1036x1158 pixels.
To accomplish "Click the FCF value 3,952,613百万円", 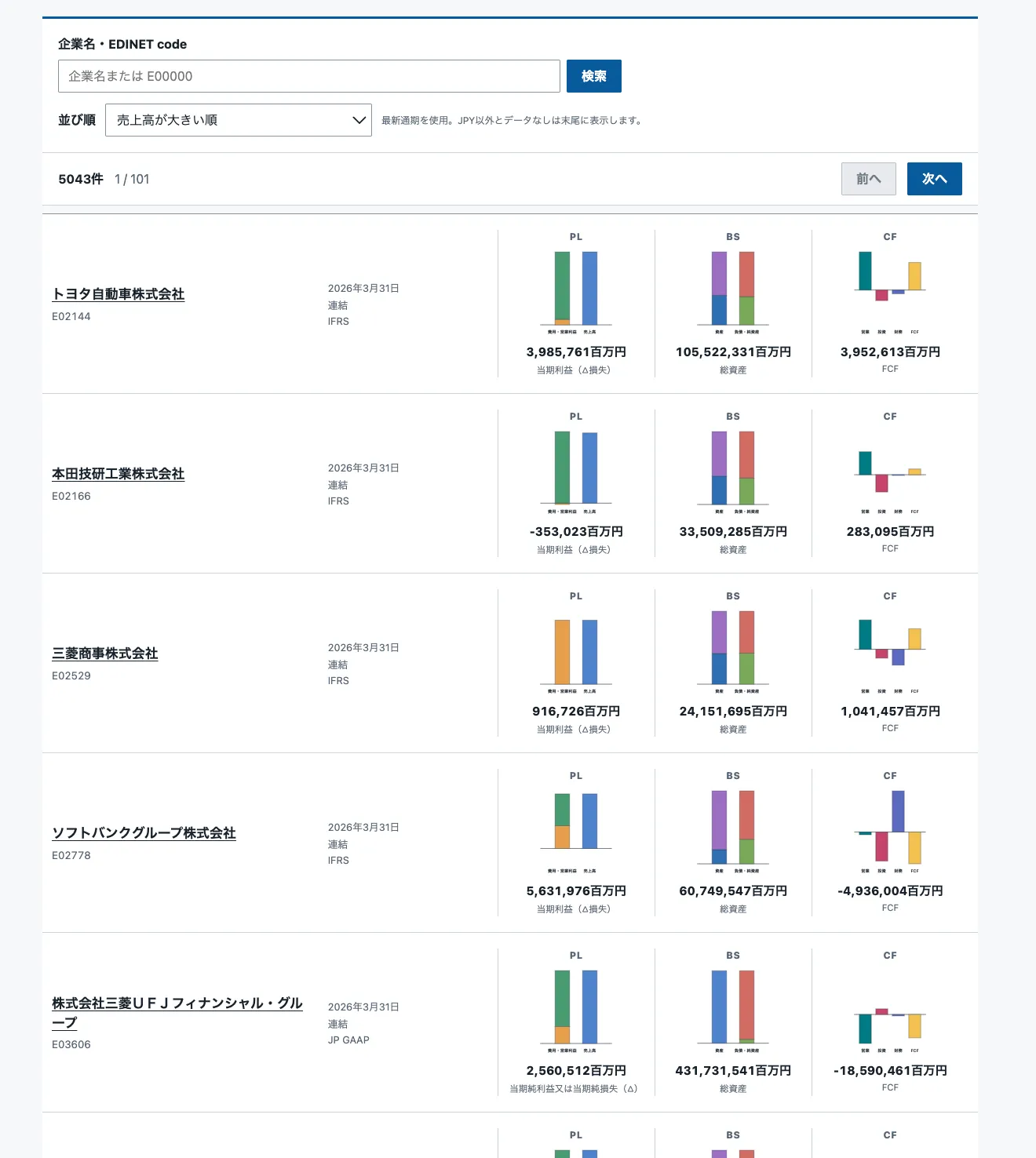I will click(890, 352).
